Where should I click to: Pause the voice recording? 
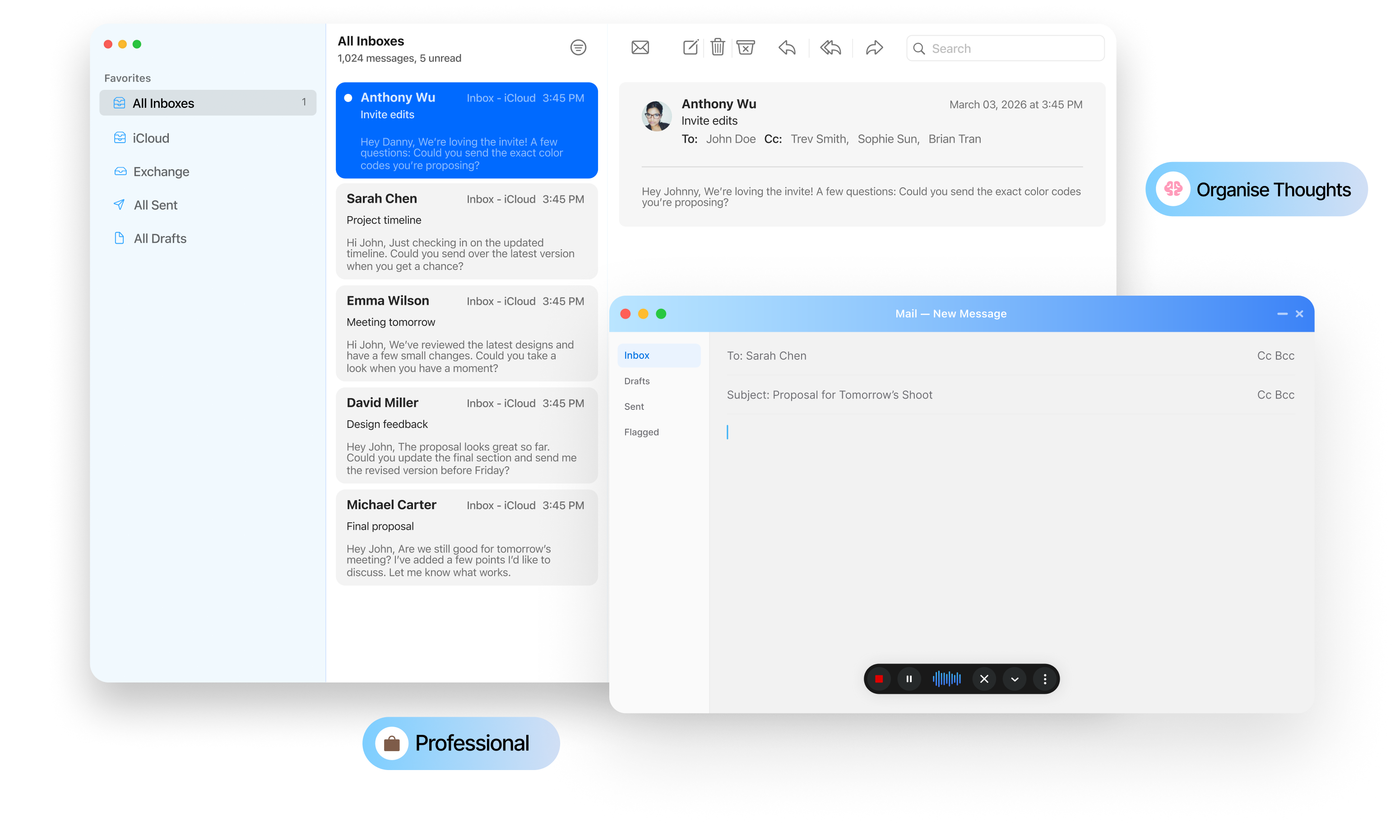[x=909, y=679]
